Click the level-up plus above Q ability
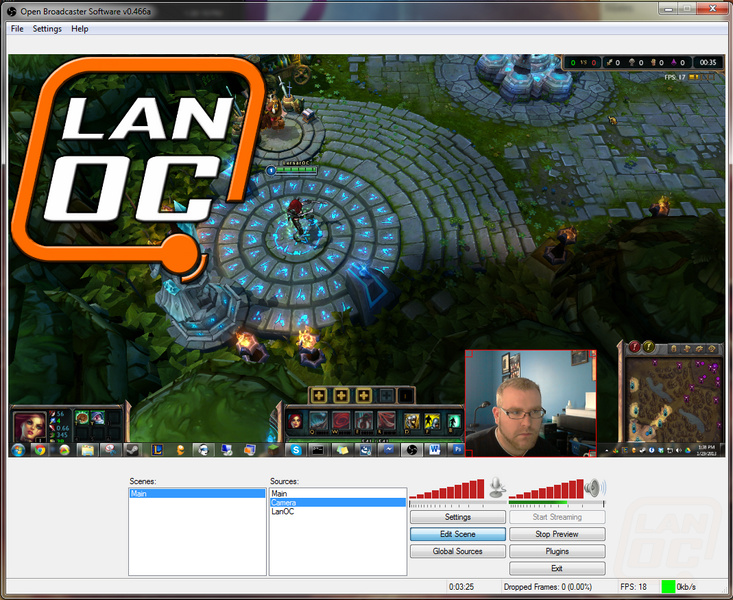733x600 pixels. pos(319,396)
